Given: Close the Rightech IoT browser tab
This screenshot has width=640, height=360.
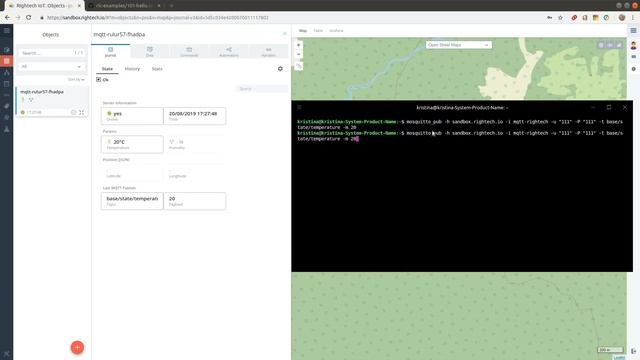Looking at the screenshot, I should pyautogui.click(x=79, y=6).
